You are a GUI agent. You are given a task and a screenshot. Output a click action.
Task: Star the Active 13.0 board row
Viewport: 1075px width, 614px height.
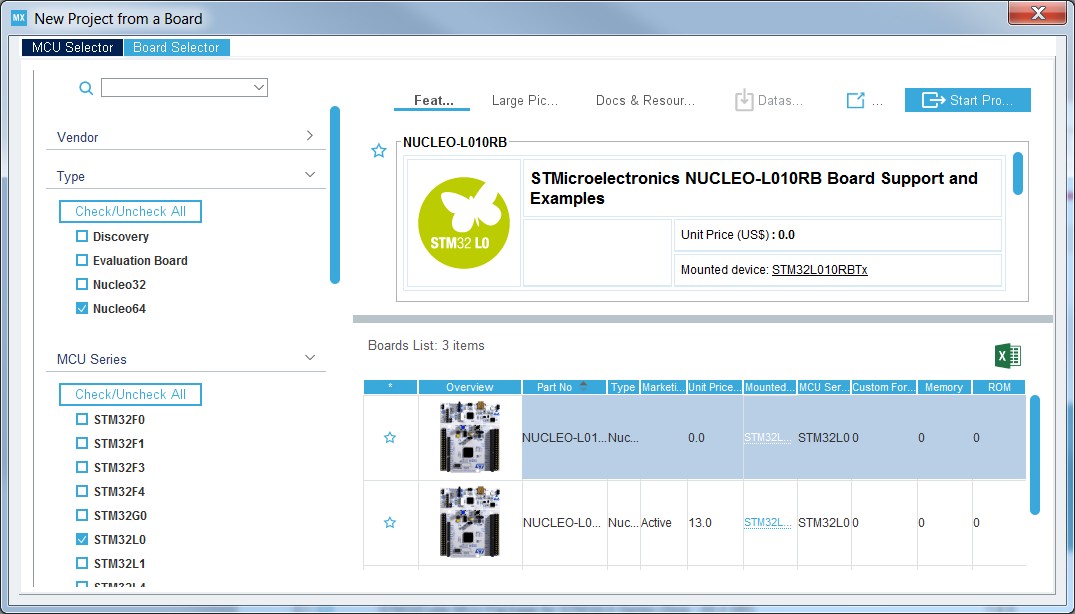click(390, 523)
